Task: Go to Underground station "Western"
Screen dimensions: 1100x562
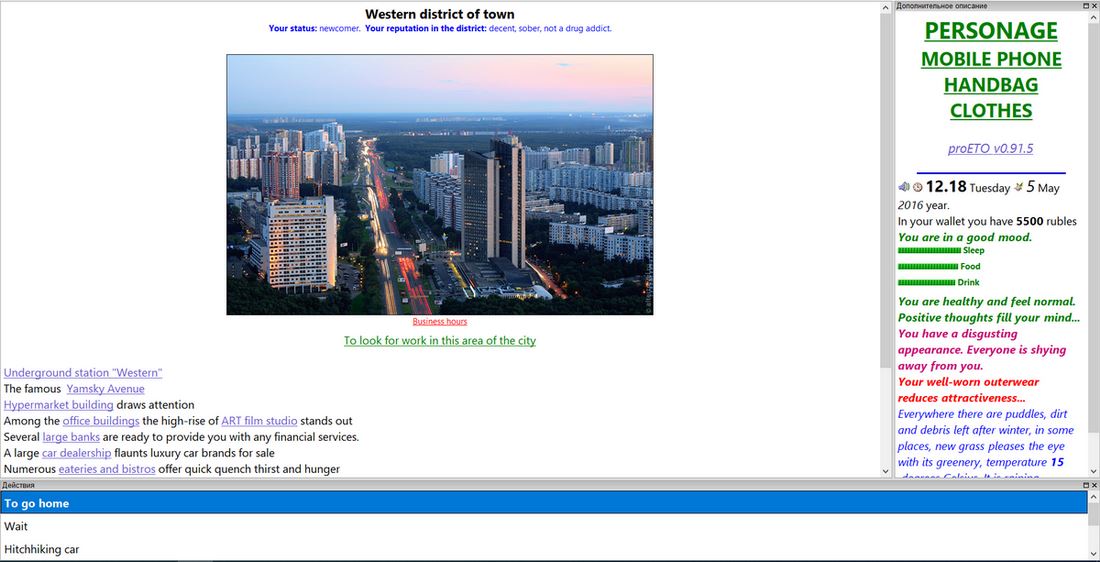Action: point(83,373)
